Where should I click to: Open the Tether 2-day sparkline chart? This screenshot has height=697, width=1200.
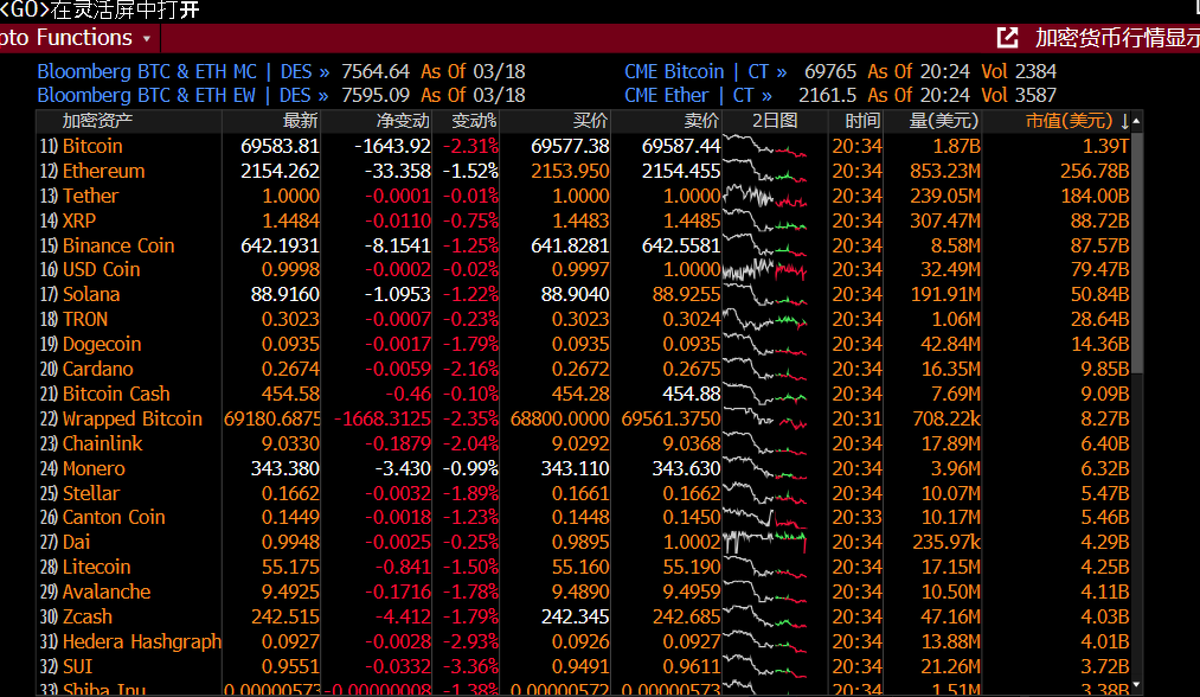[765, 196]
